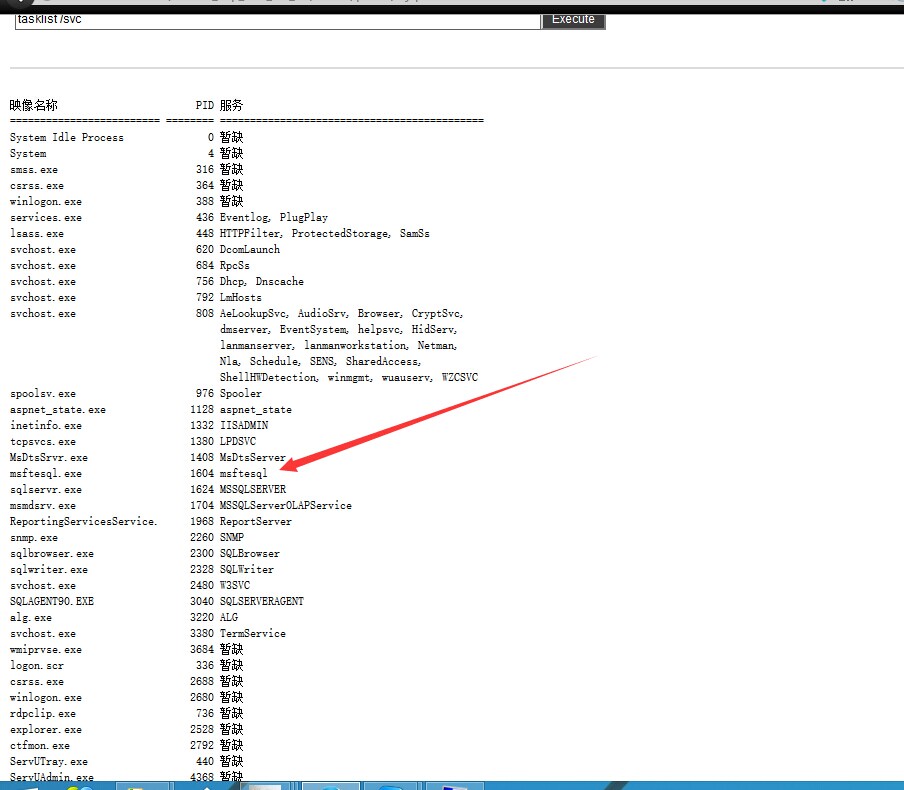The width and height of the screenshot is (904, 790).
Task: Select the 映像名称 column header text
Action: pos(33,105)
